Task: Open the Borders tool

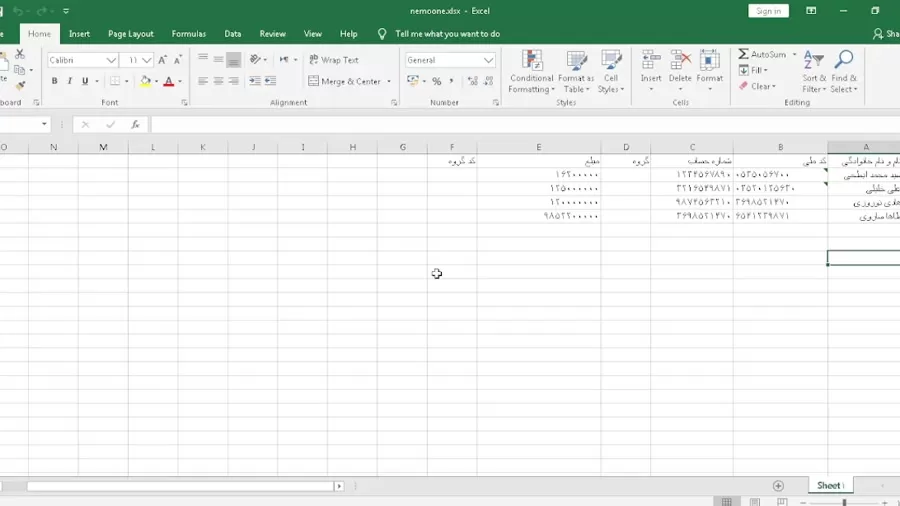Action: point(115,81)
